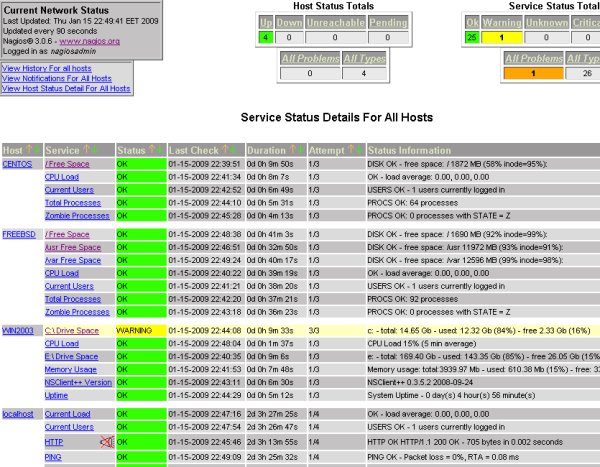The image size is (600, 467).
Task: Open localhost Current Load service
Action: [67, 414]
